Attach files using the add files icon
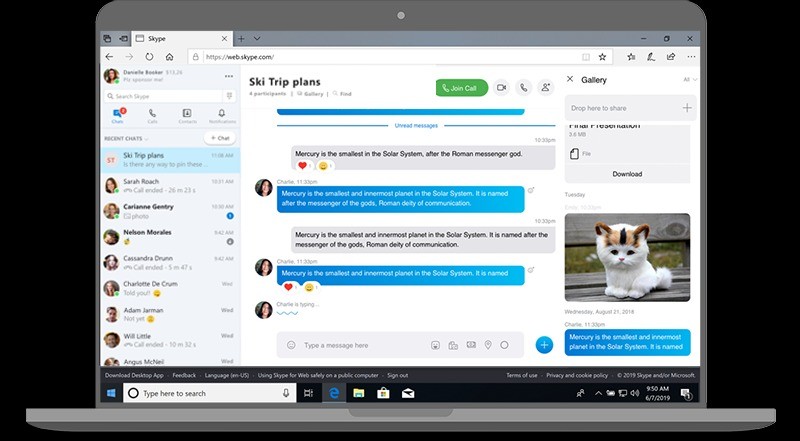This screenshot has height=441, width=800. [453, 345]
